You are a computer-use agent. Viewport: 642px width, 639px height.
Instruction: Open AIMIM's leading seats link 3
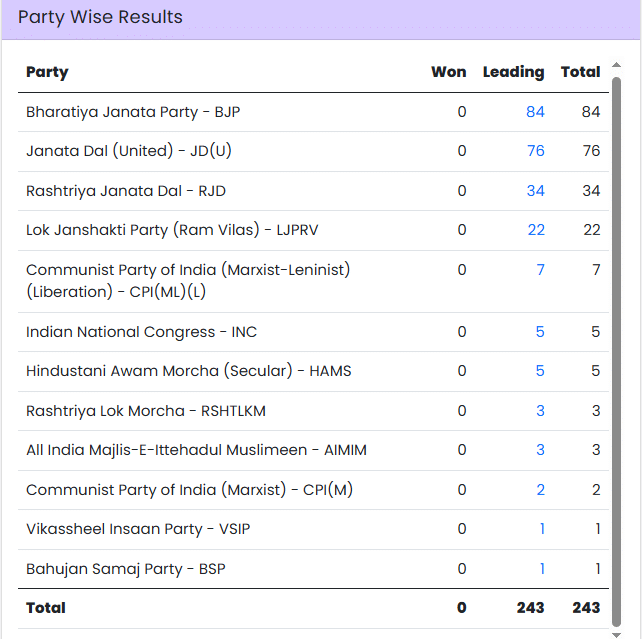tap(540, 450)
